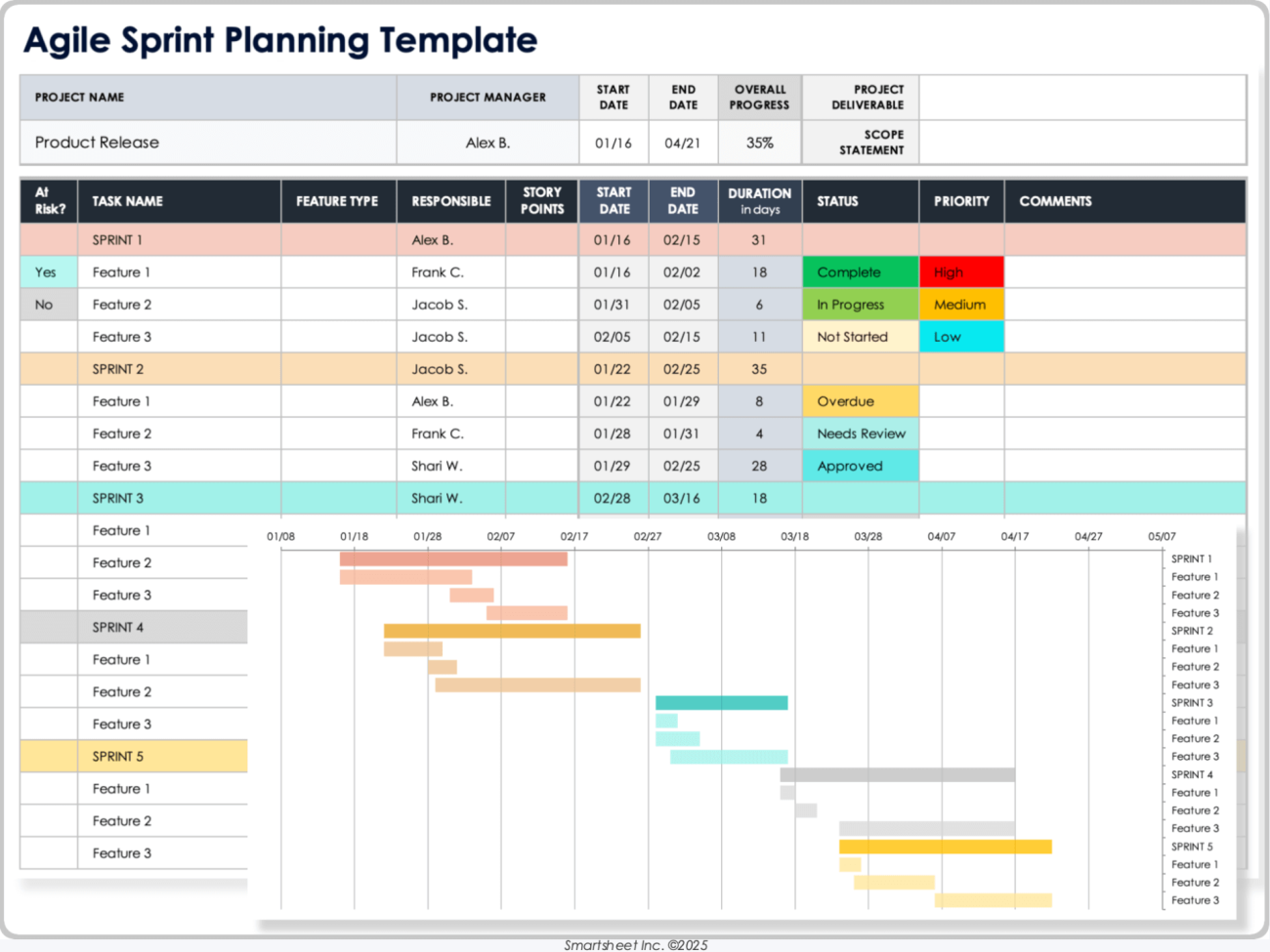
Task: Click the orange Medium priority cell
Action: 961,305
